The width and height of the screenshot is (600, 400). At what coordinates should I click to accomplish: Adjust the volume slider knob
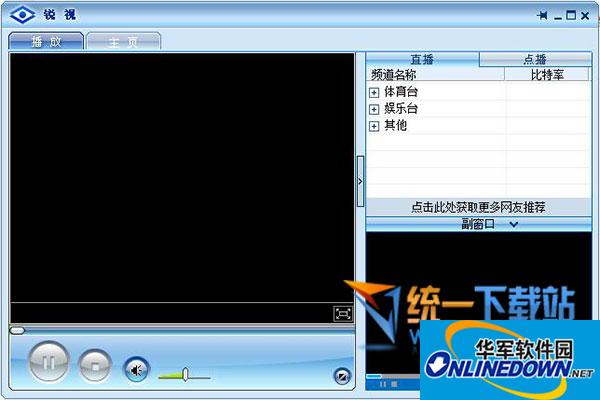pos(186,374)
